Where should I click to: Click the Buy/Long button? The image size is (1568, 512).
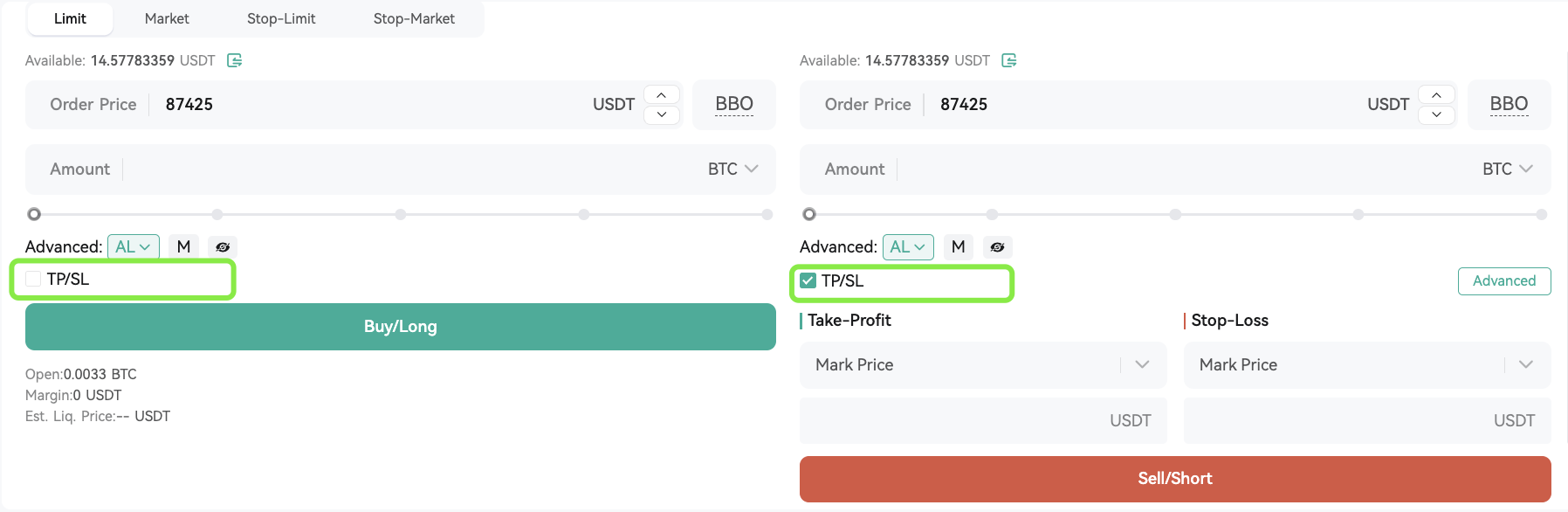tap(401, 327)
